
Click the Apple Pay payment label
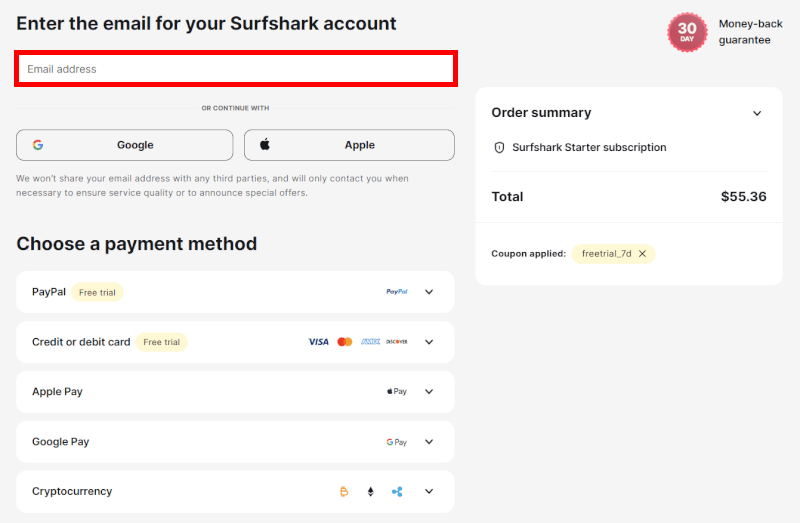[x=57, y=392]
